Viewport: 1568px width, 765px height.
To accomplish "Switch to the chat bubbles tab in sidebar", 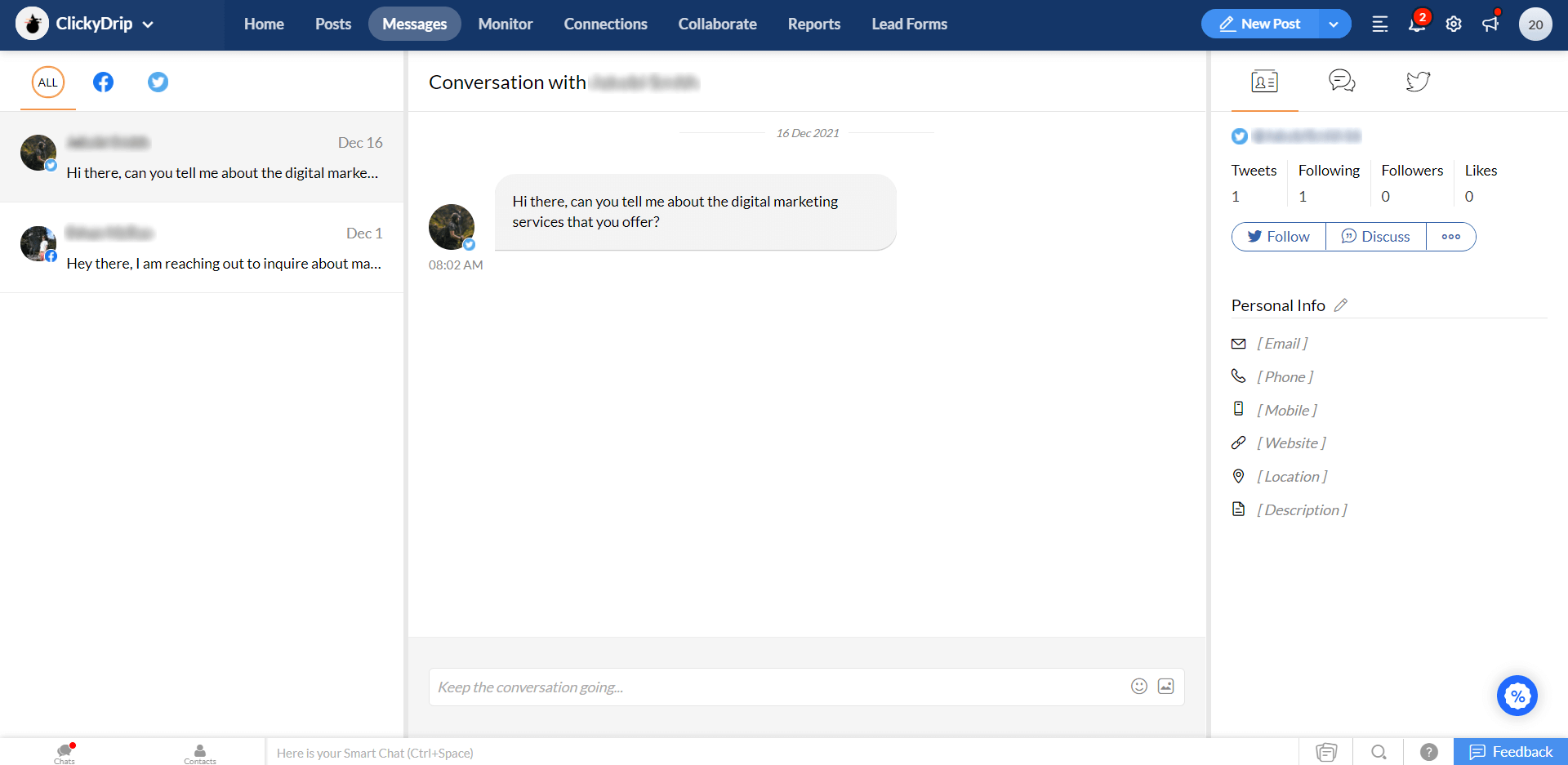I will pos(1342,81).
